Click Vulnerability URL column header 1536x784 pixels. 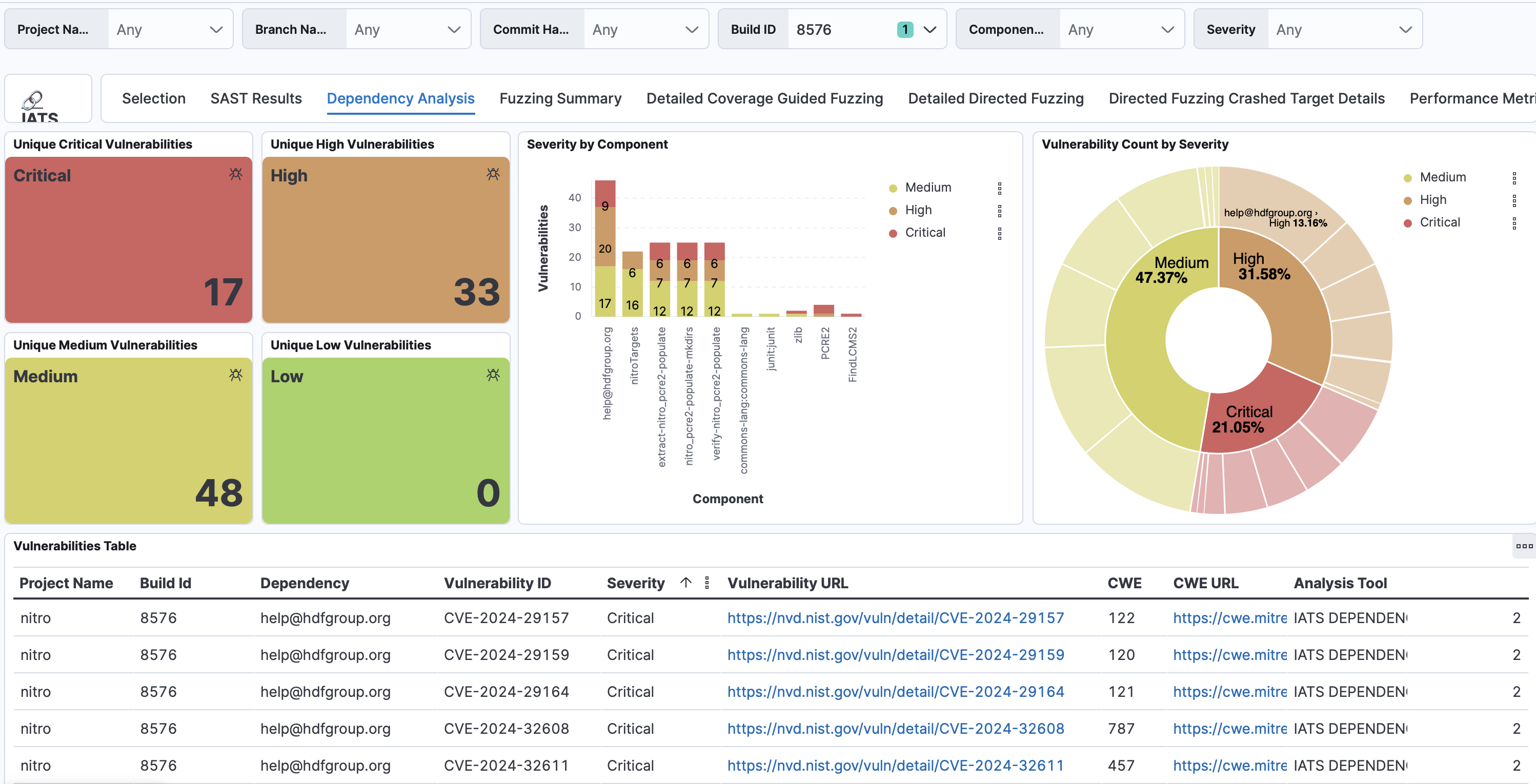pos(787,583)
